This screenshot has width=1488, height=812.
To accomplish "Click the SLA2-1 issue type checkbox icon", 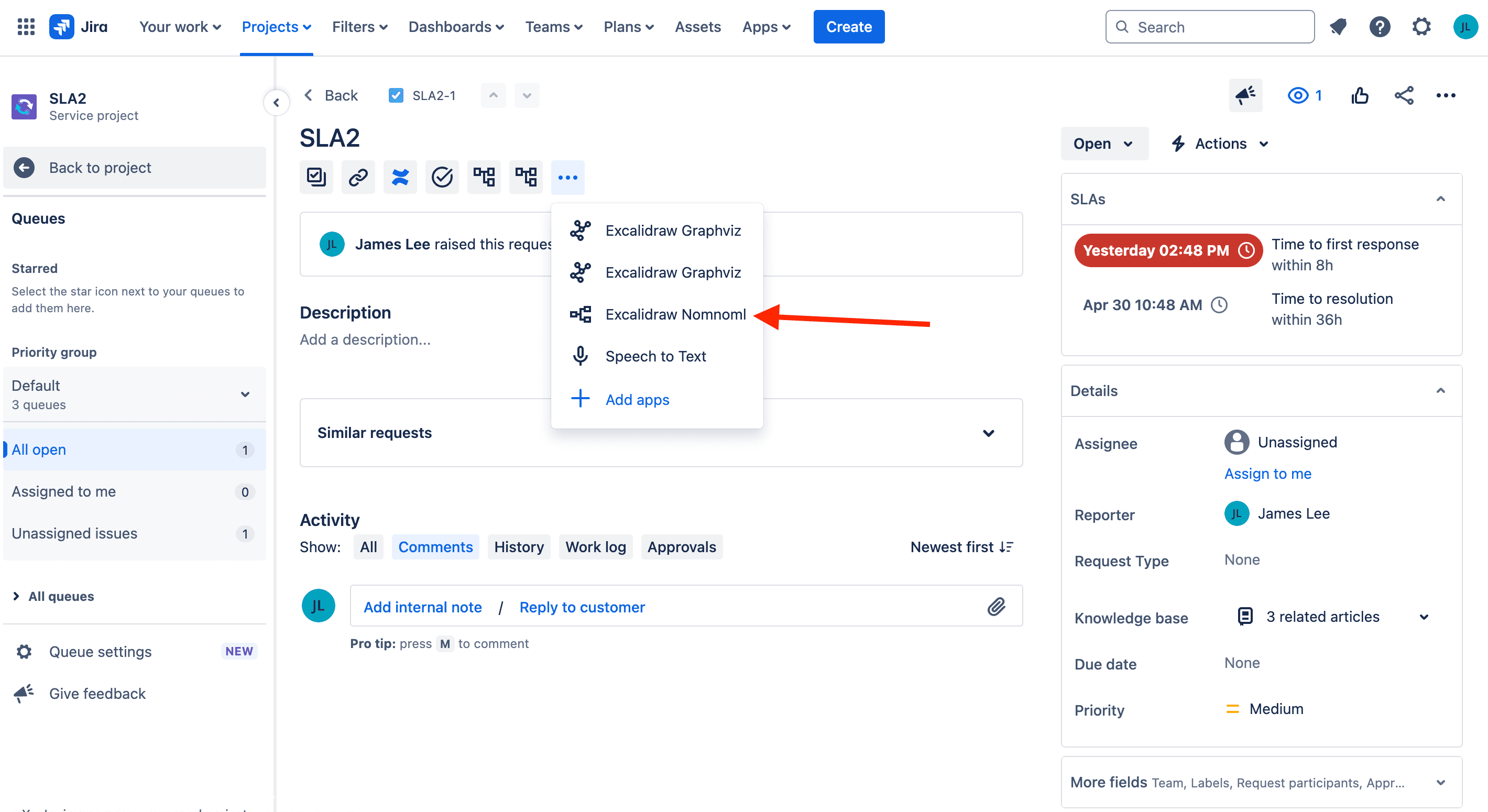I will (396, 95).
